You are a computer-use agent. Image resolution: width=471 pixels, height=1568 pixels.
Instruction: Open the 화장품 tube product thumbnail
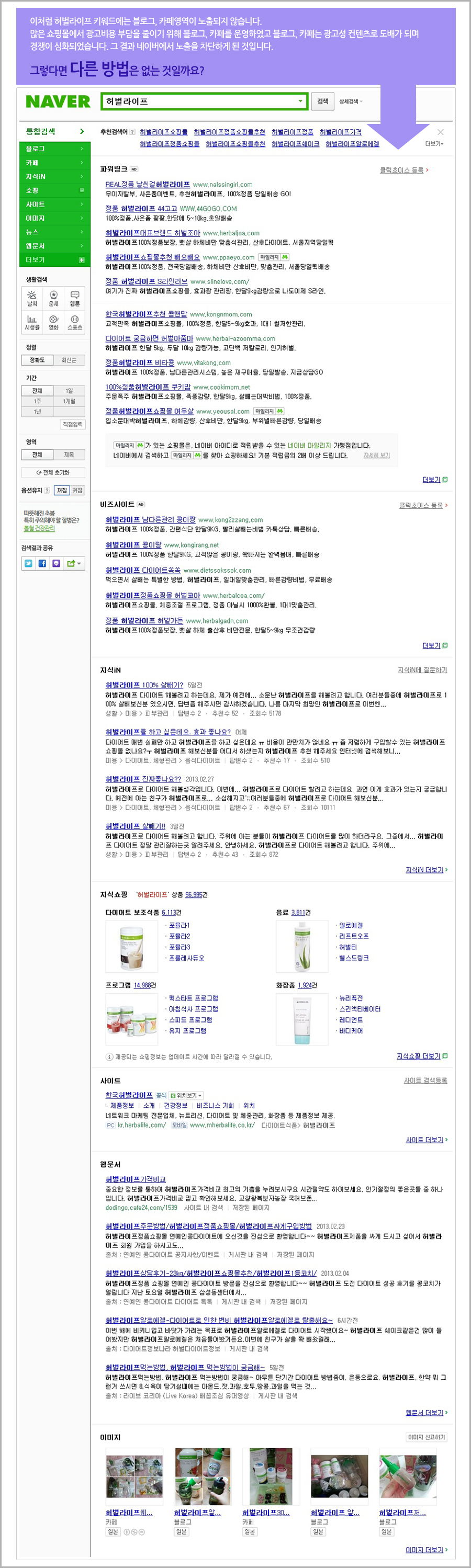tap(302, 1018)
